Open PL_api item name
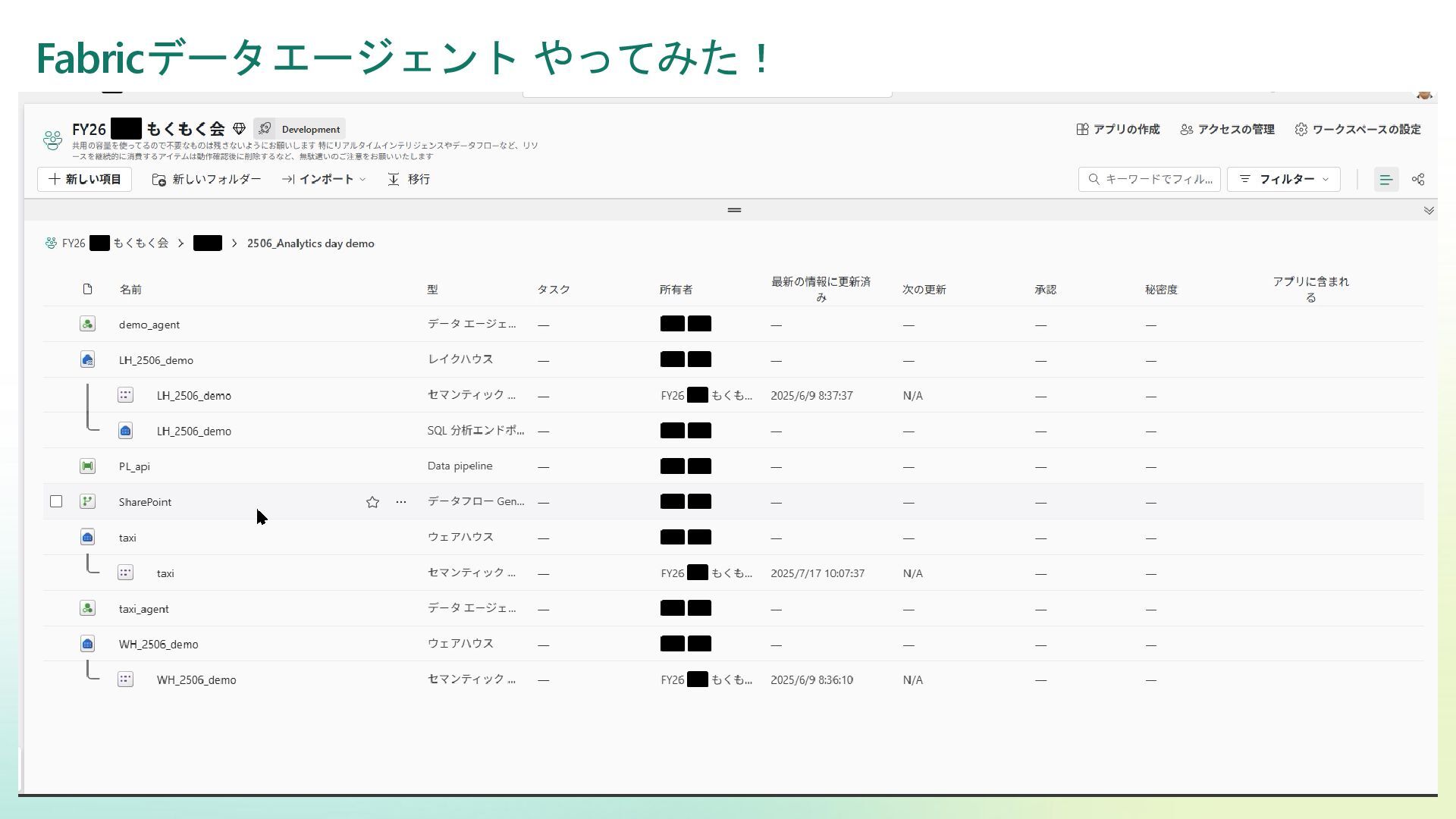1456x819 pixels. pyautogui.click(x=134, y=466)
